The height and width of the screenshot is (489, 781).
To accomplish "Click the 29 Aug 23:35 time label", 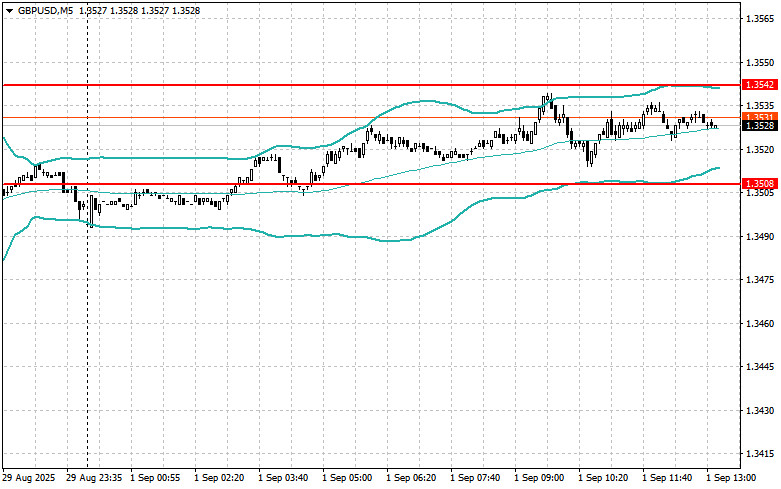I will pos(94,478).
